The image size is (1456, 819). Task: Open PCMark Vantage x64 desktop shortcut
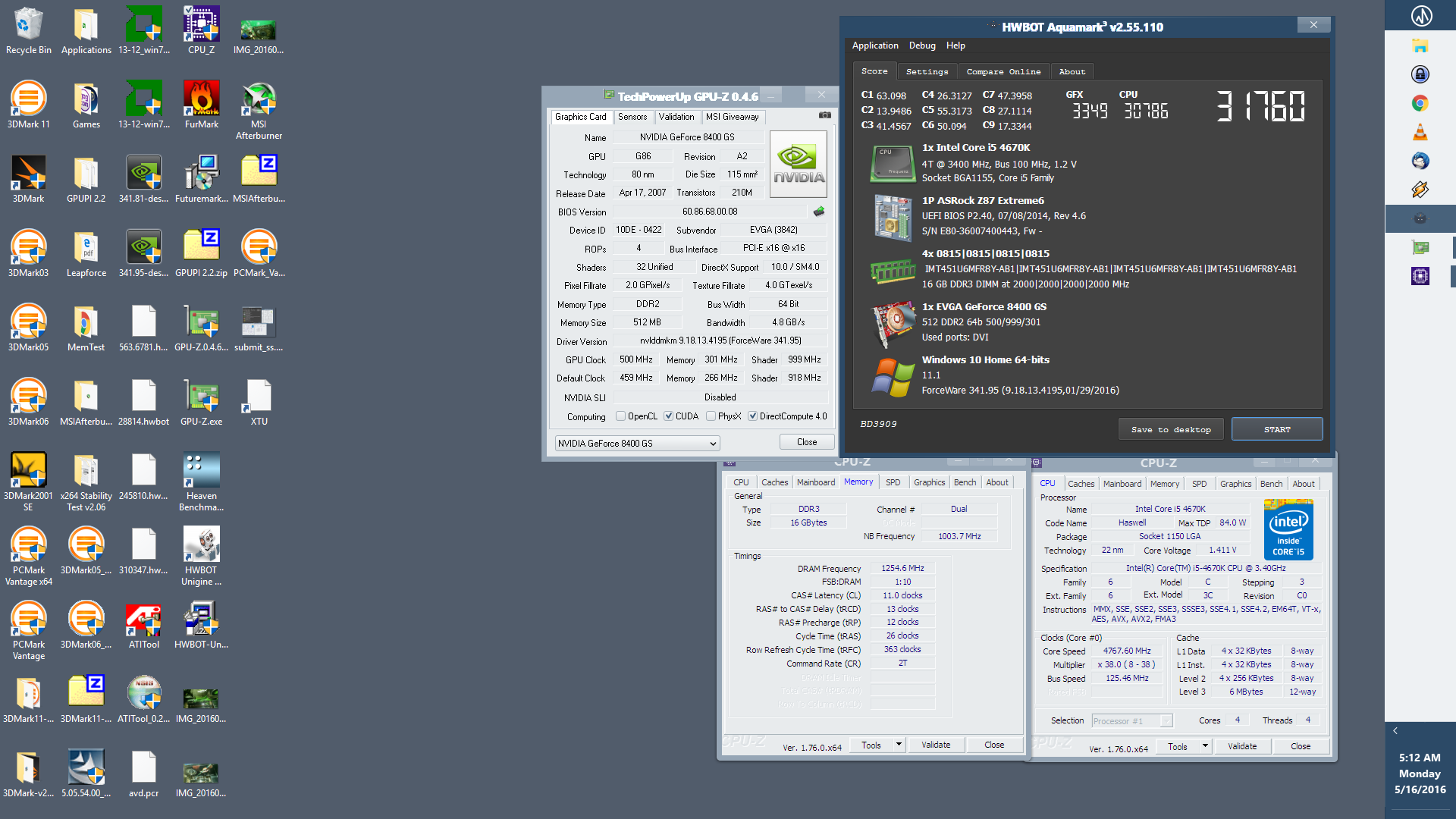tap(29, 557)
